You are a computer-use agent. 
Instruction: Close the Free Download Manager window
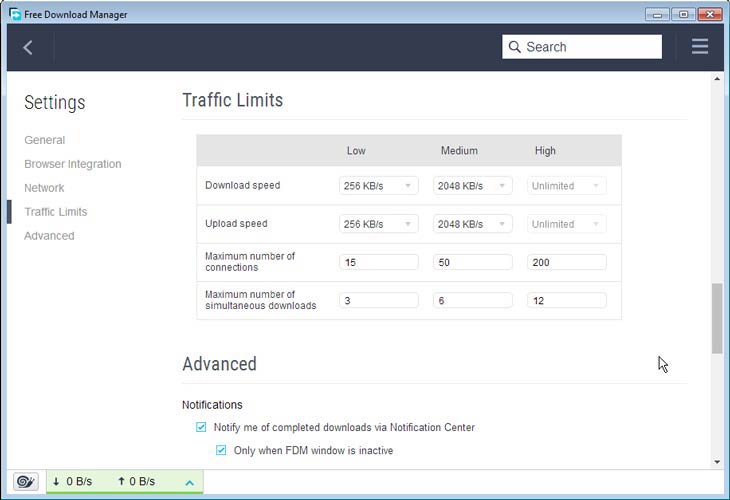pos(710,14)
